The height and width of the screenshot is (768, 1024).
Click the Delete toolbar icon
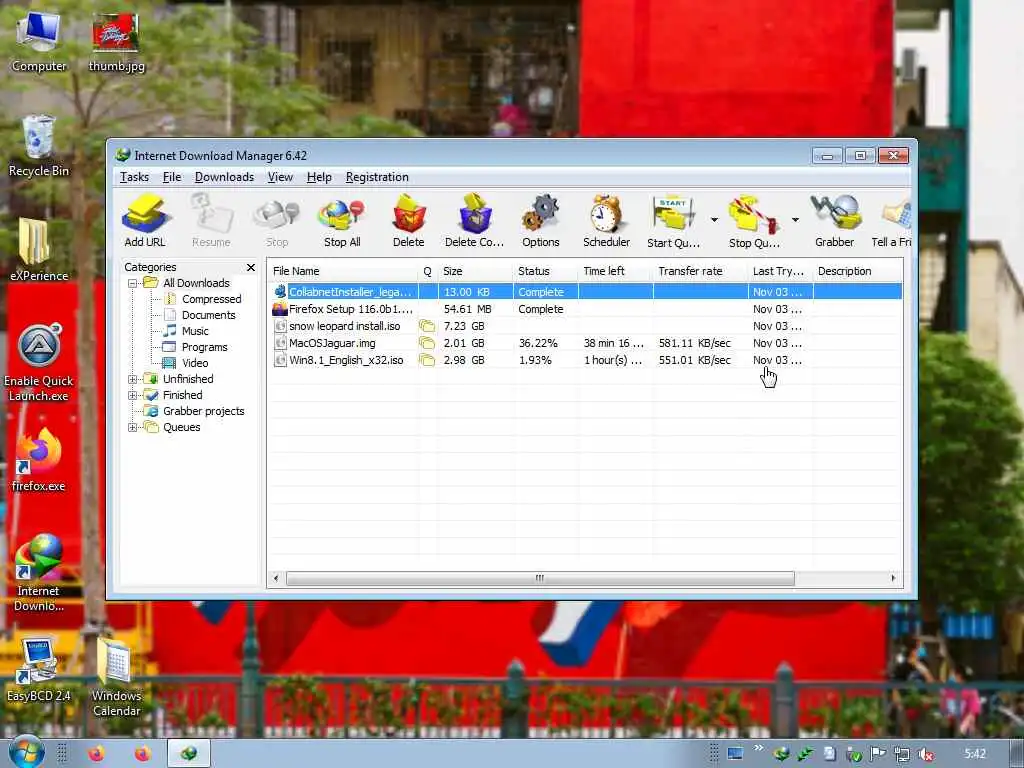click(x=409, y=220)
